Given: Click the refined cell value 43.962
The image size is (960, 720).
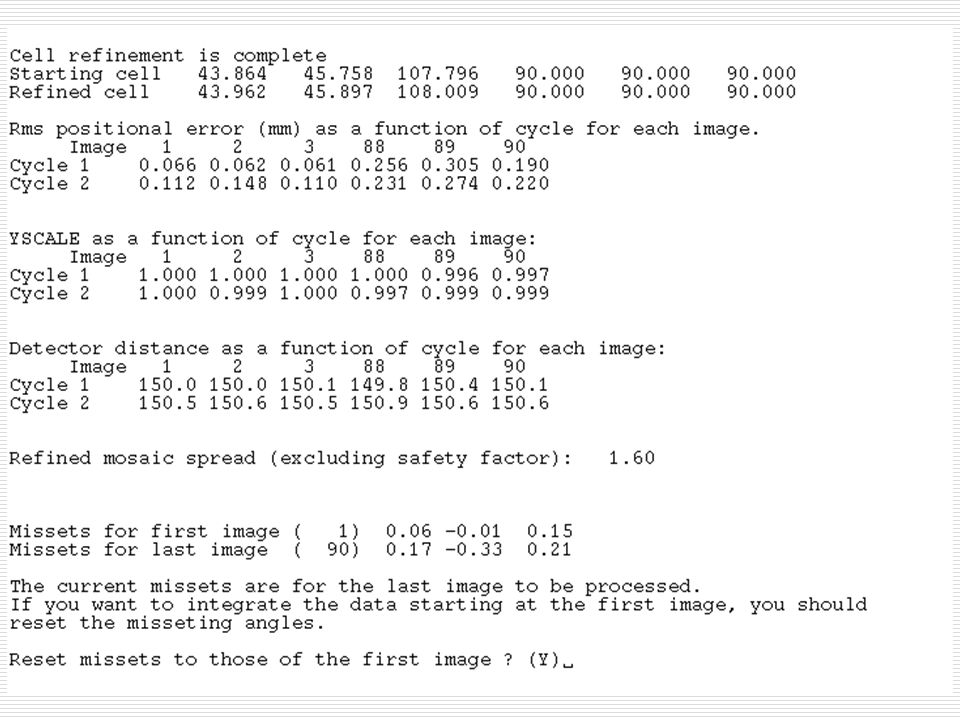Looking at the screenshot, I should tap(232, 92).
